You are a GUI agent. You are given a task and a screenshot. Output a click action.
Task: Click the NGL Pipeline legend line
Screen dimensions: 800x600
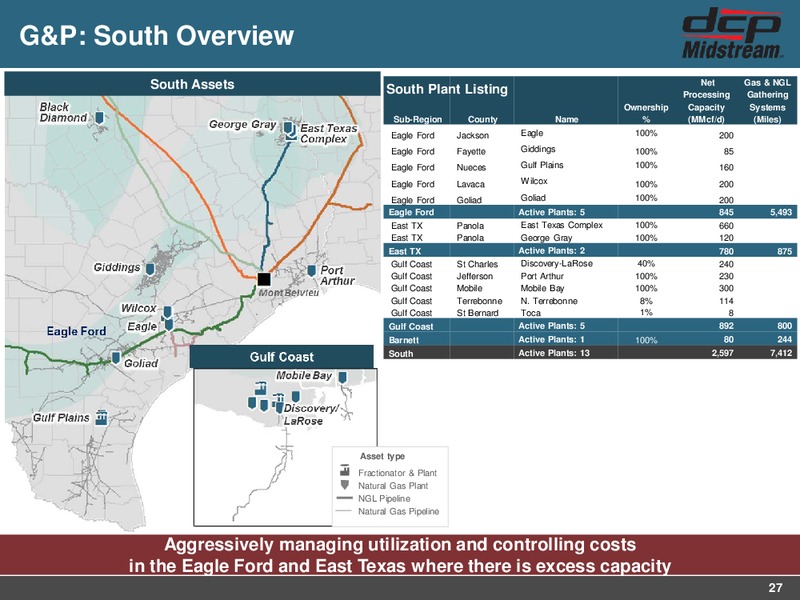(x=345, y=498)
